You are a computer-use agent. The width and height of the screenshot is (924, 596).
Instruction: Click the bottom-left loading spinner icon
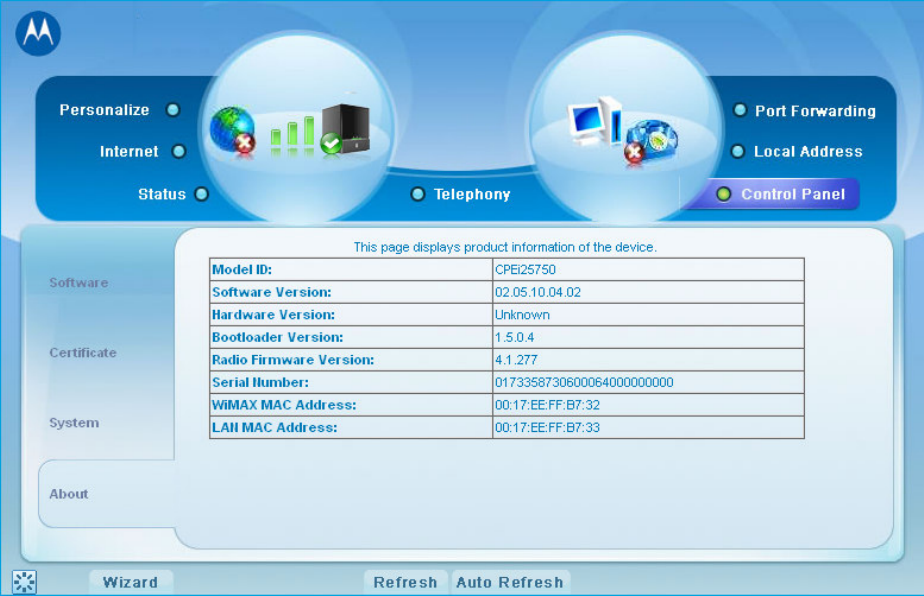pyautogui.click(x=24, y=582)
